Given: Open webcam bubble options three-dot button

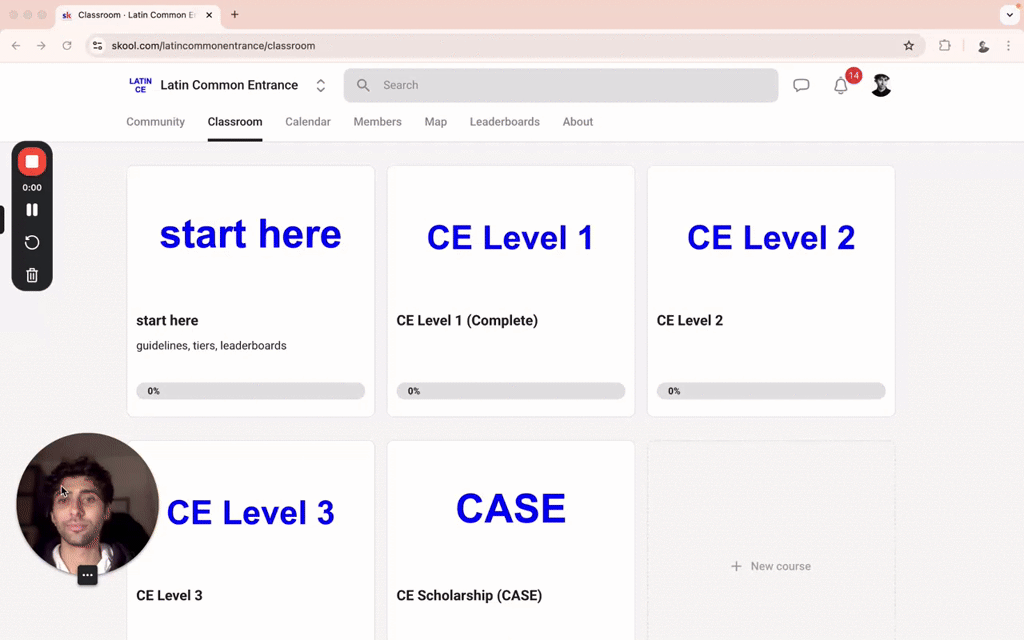Looking at the screenshot, I should click(x=88, y=575).
